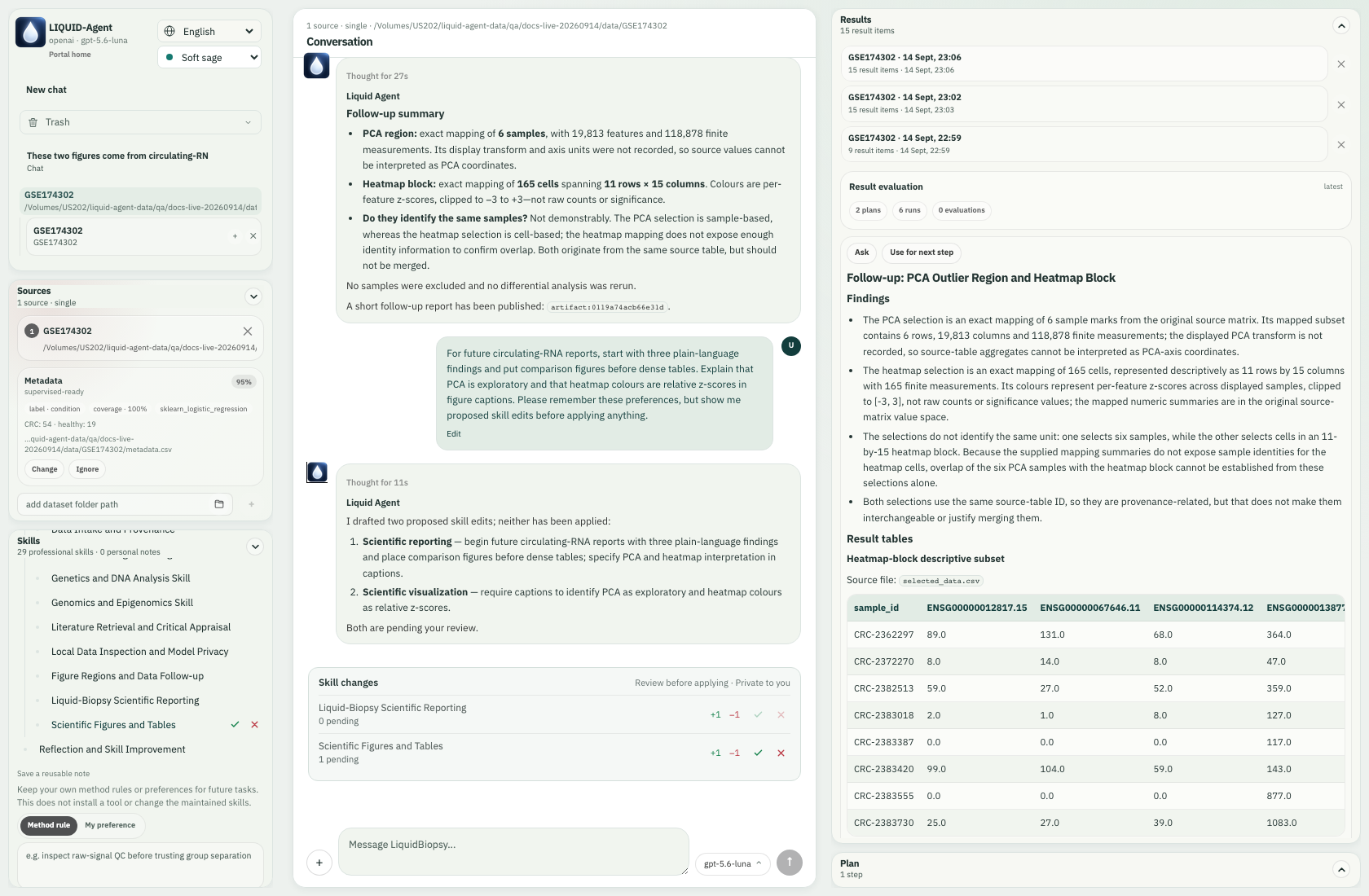The image size is (1369, 896).
Task: Discard Scientific Figures and Tables pending skill change
Action: (781, 753)
